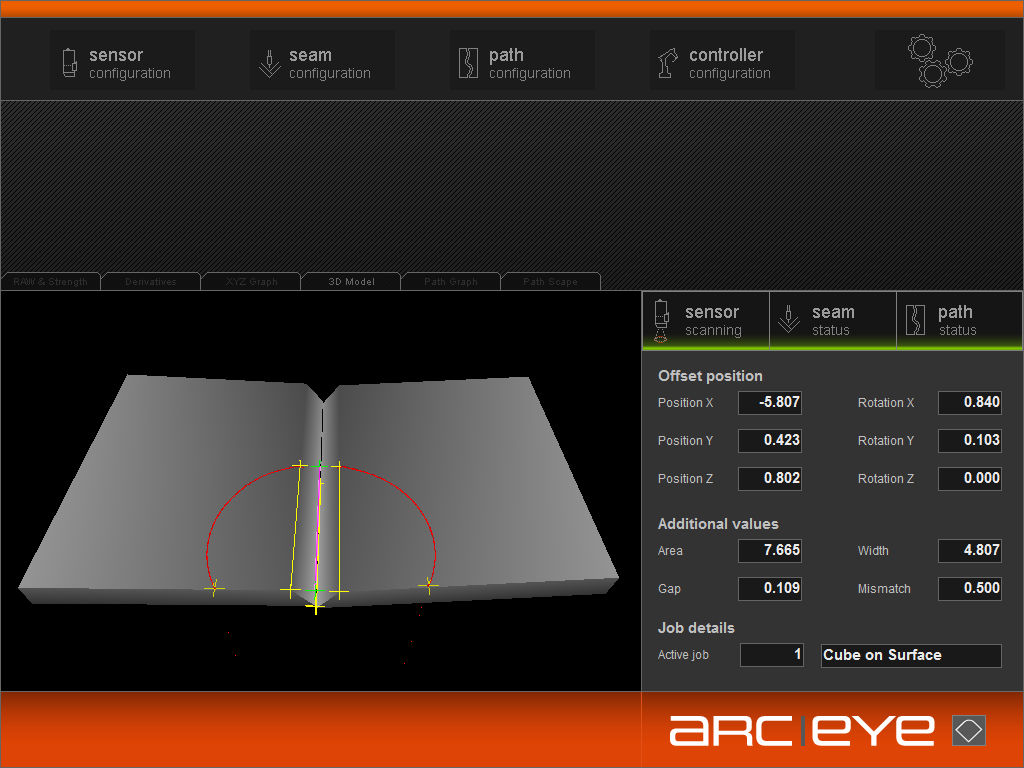Viewport: 1024px width, 768px height.
Task: Open the XYZ Graph tab
Action: pyautogui.click(x=251, y=282)
